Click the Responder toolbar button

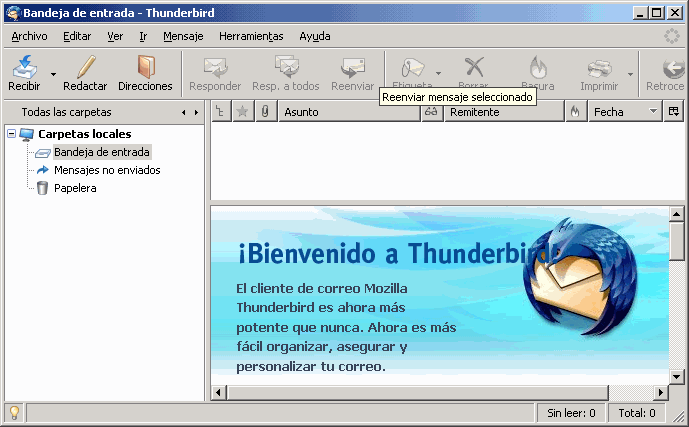(x=215, y=73)
